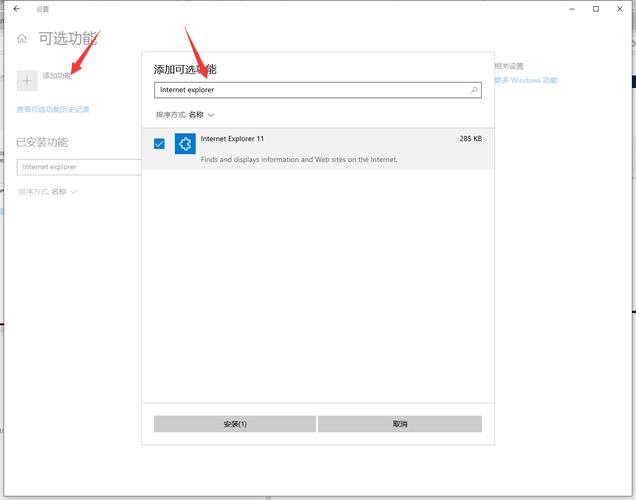Open Settings home via house icon
636x500 pixels.
pyautogui.click(x=22, y=39)
